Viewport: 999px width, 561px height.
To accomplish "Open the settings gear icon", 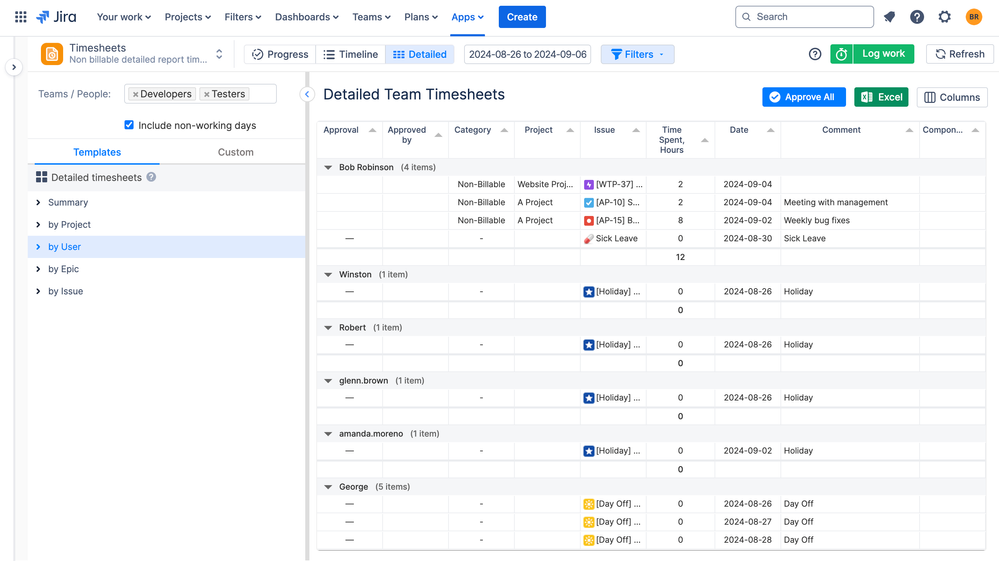I will (945, 17).
